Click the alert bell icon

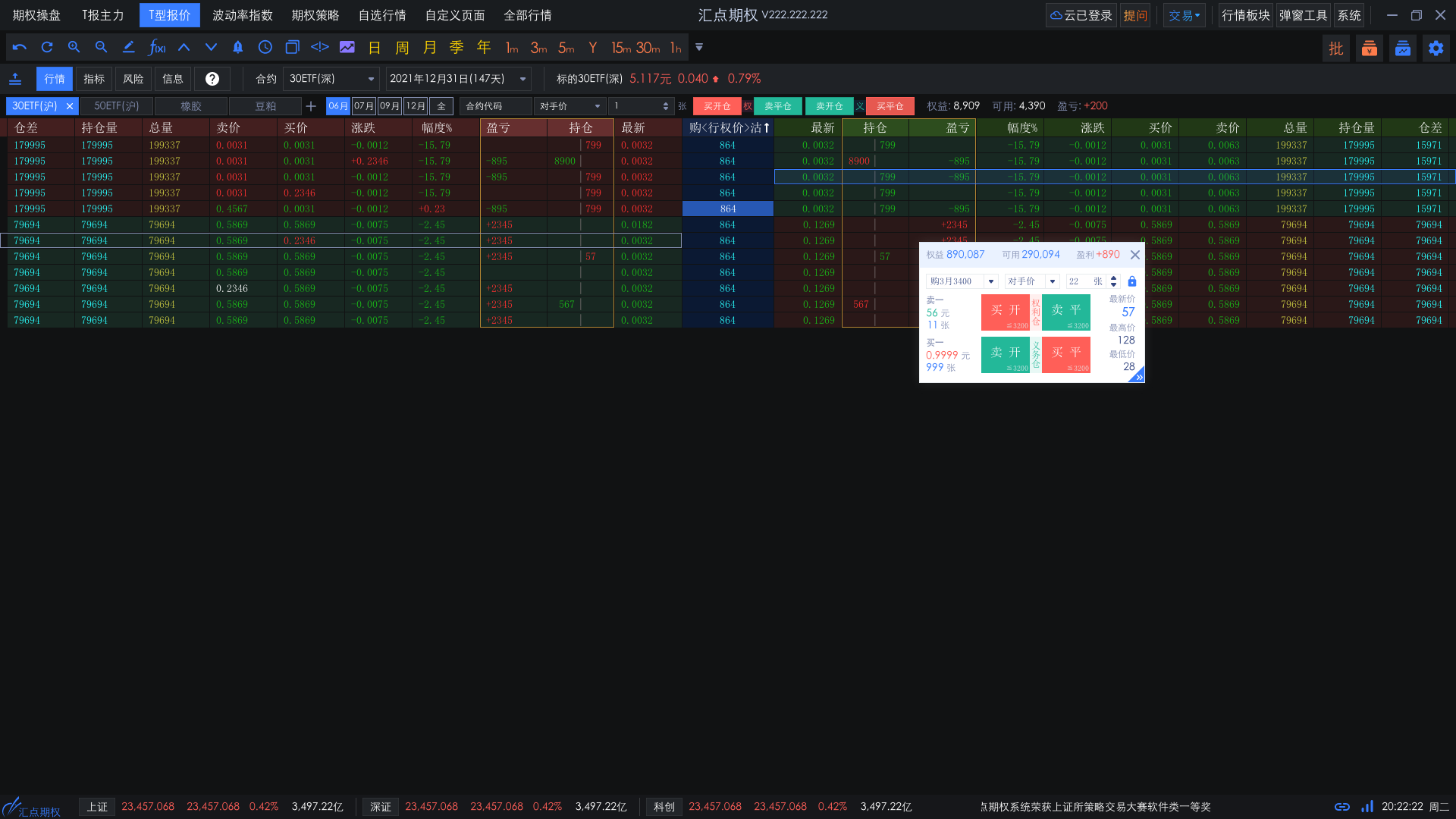click(x=237, y=47)
